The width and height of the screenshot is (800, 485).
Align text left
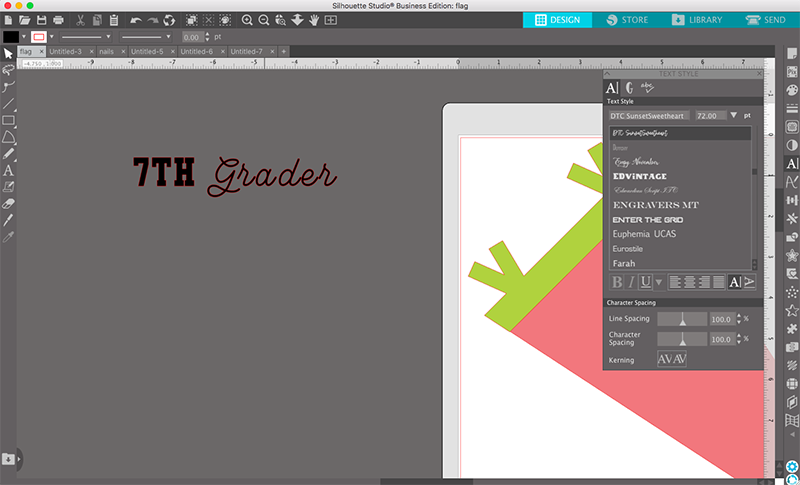(x=676, y=282)
